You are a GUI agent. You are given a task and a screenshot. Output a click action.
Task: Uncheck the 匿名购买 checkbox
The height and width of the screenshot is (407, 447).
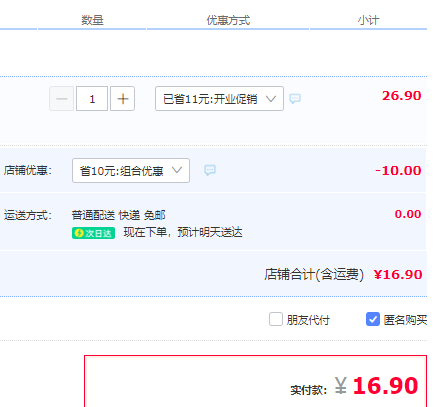[x=373, y=319]
